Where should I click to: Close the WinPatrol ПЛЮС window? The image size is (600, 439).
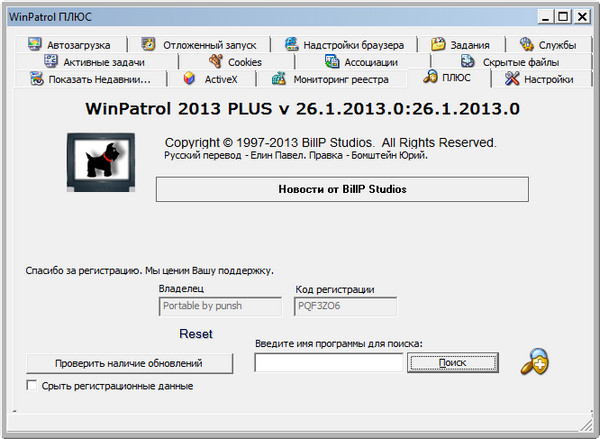[582, 17]
